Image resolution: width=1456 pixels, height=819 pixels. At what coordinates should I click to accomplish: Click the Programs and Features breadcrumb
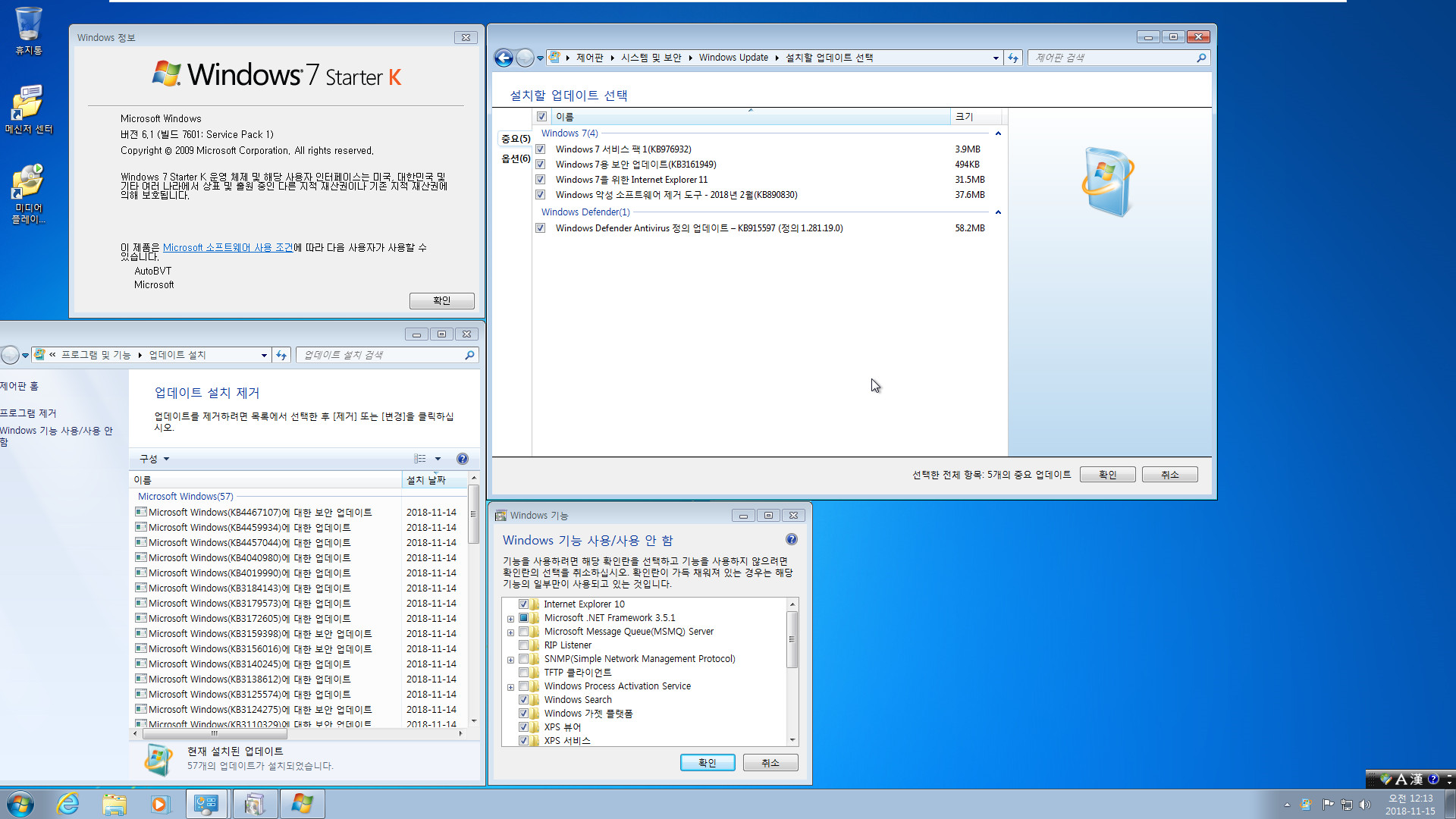point(96,355)
